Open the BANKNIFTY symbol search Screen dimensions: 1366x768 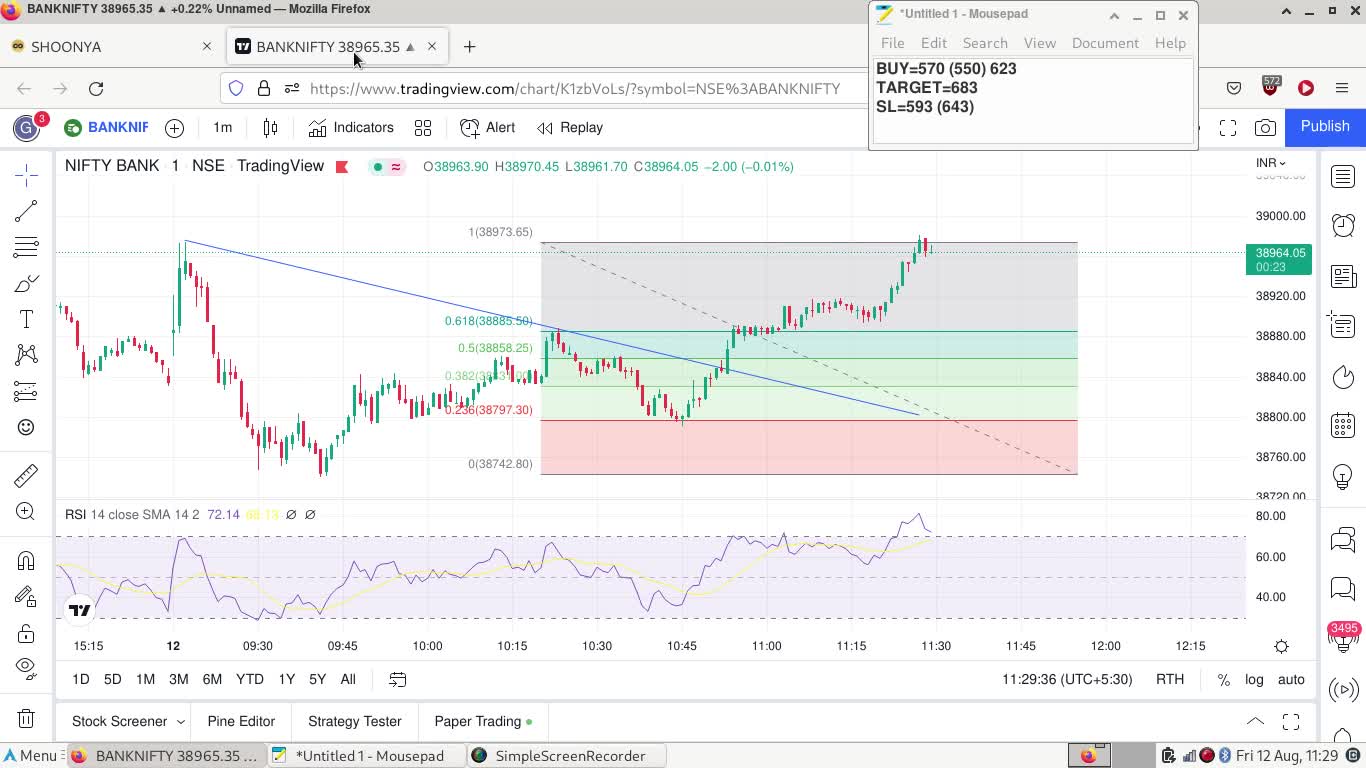point(106,128)
